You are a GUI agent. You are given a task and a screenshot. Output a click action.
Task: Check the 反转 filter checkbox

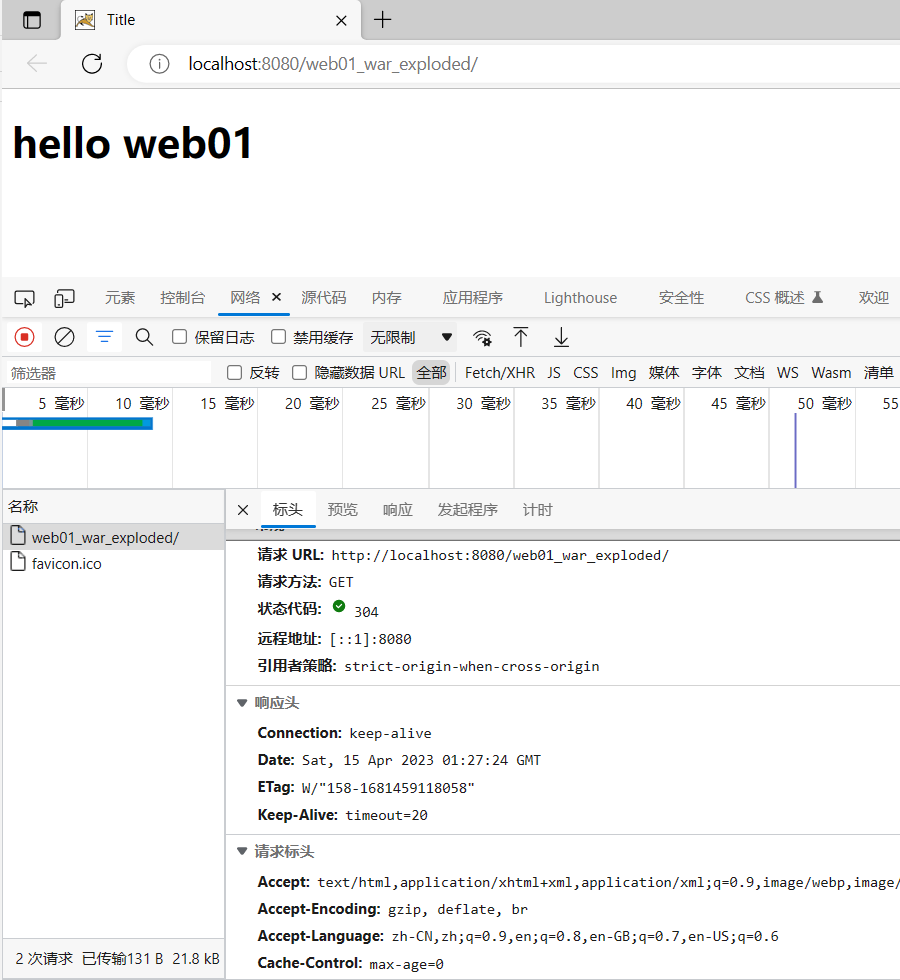pyautogui.click(x=235, y=373)
